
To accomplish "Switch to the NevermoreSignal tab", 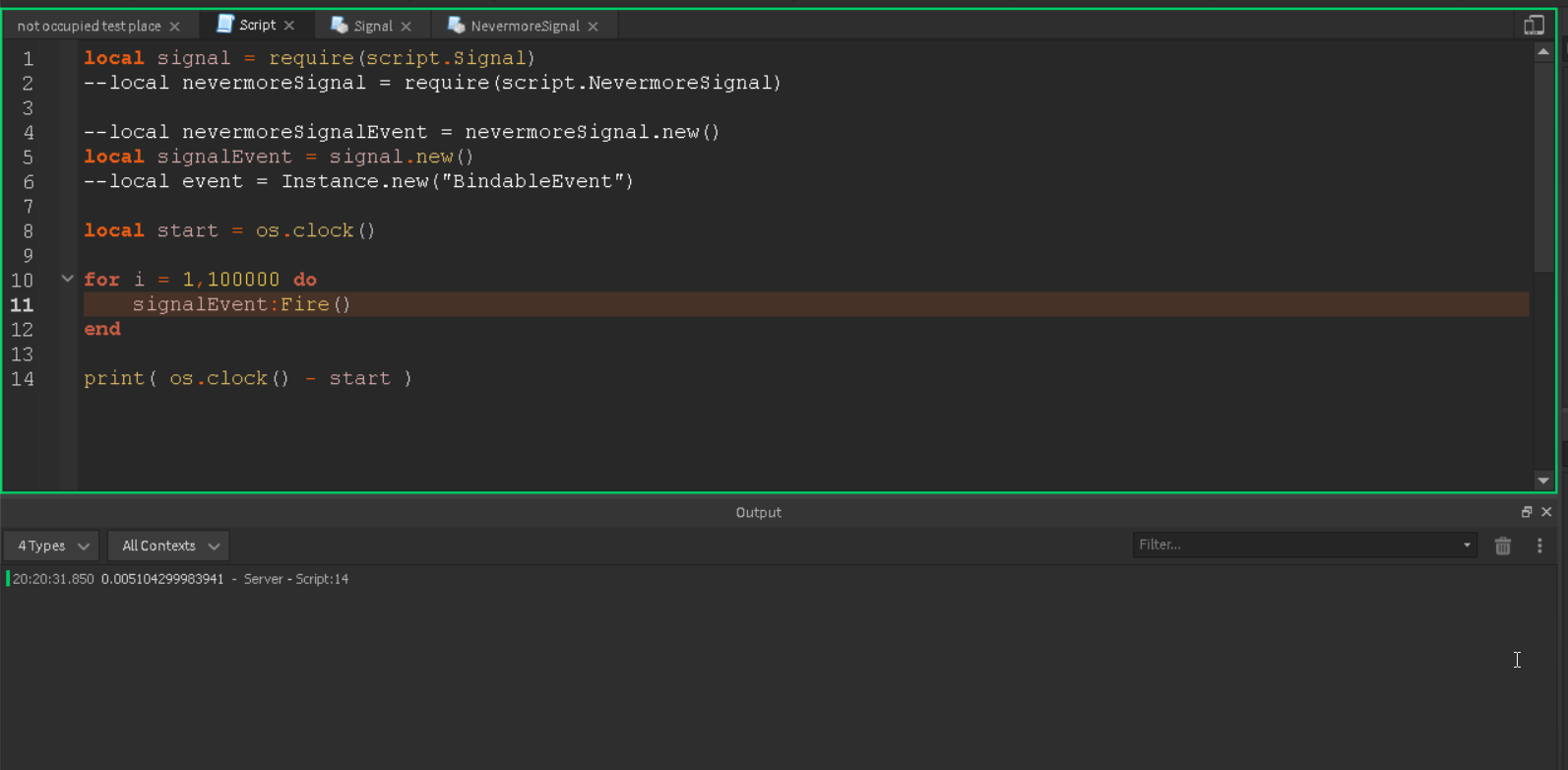I will pyautogui.click(x=525, y=27).
